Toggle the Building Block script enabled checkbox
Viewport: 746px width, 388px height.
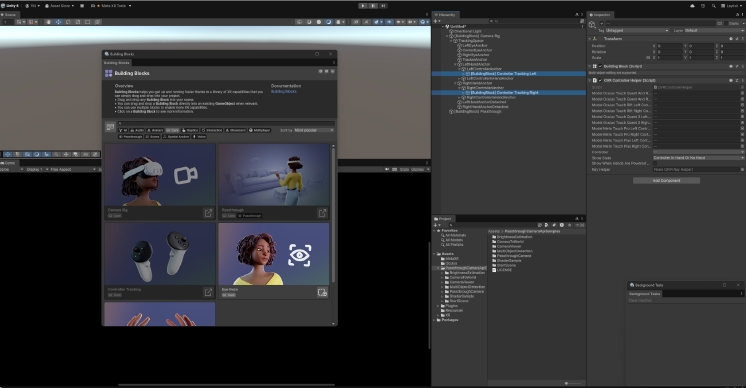point(600,66)
